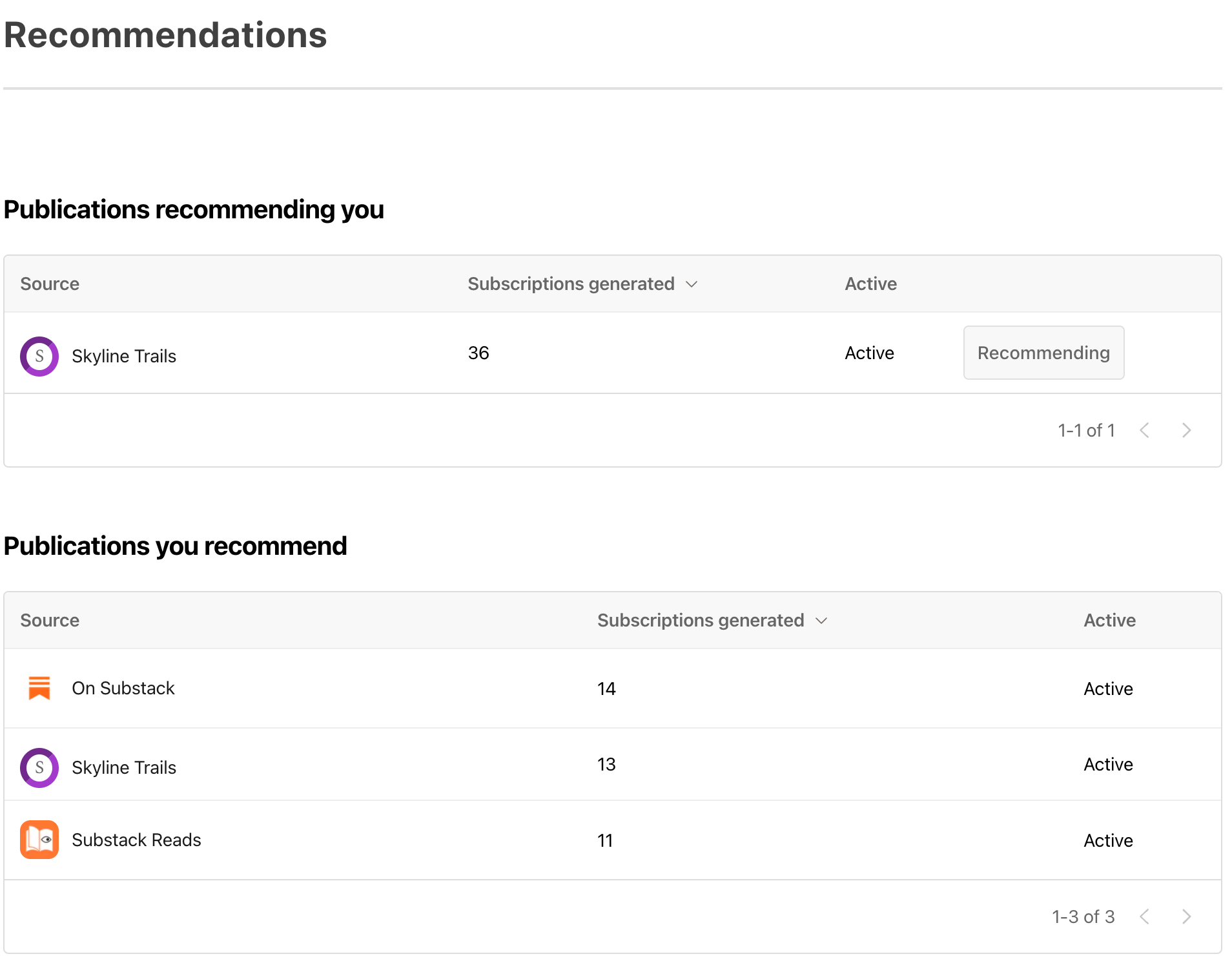Click the Skyline Trails publication avatar

coord(39,356)
